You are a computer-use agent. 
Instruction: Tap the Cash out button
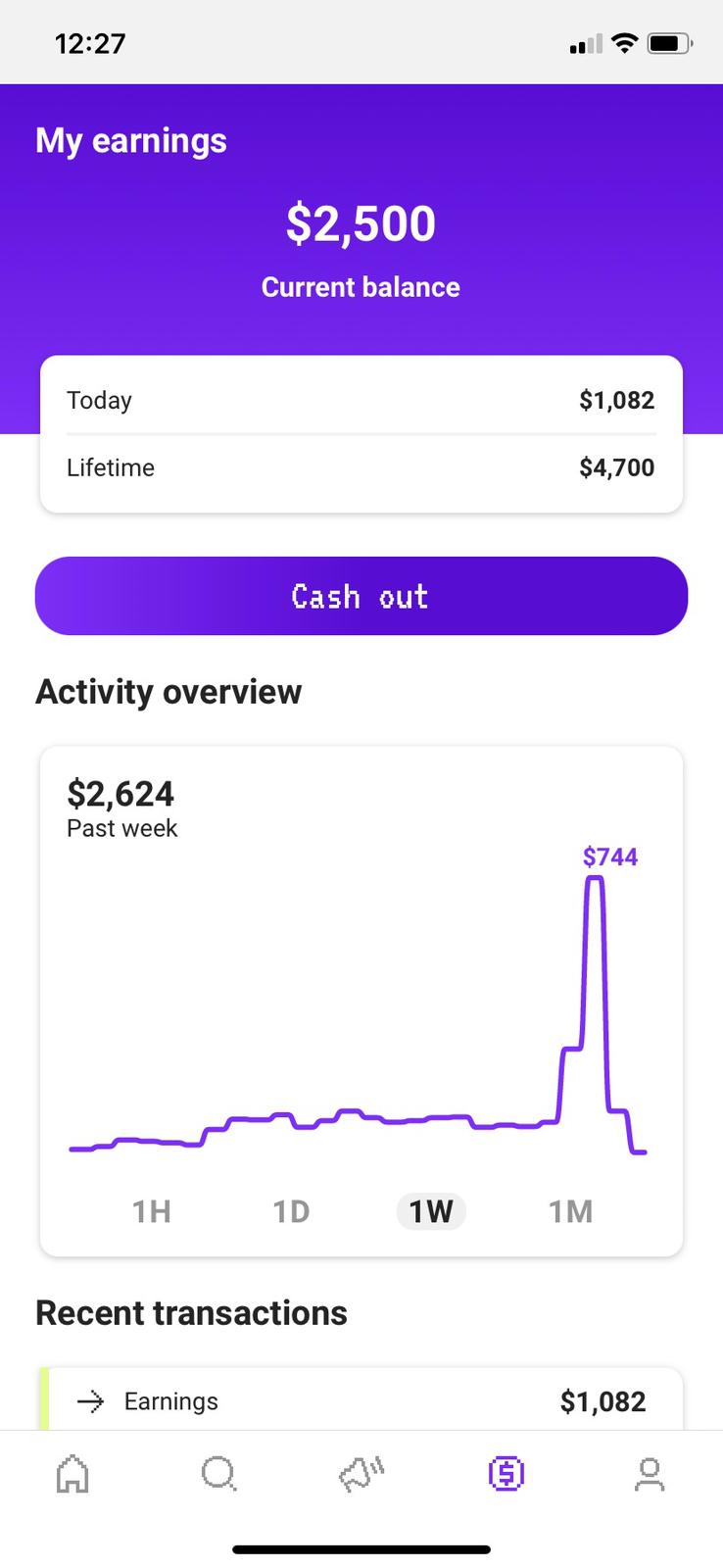[361, 596]
